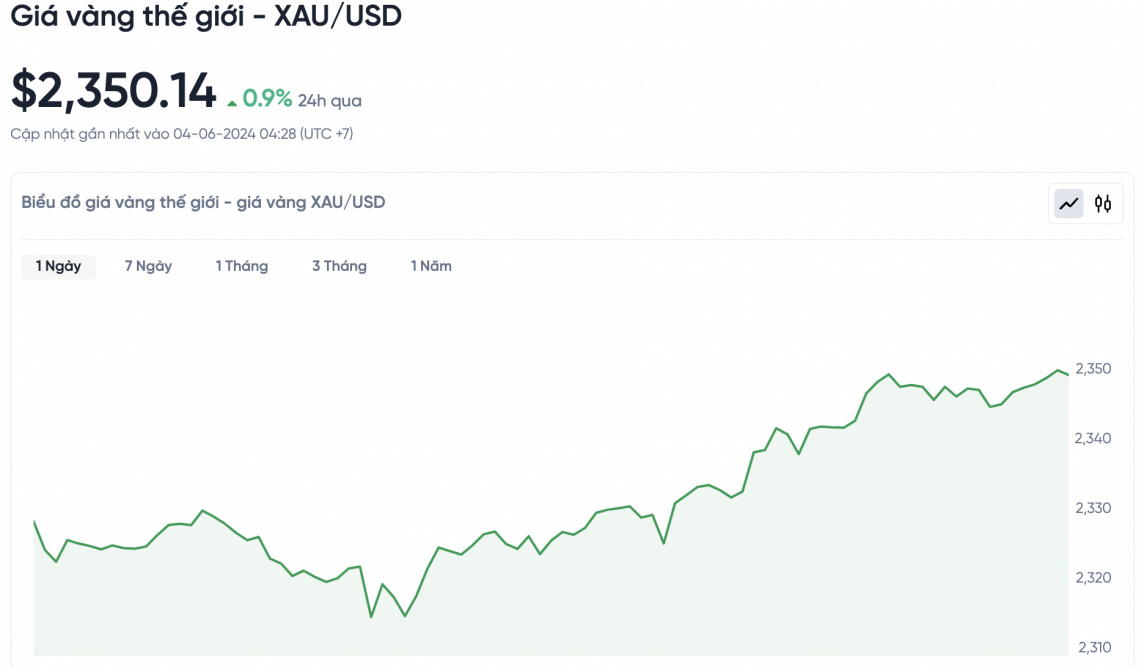This screenshot has height=667, width=1144.
Task: Show the 1 Tháng chart range
Action: coord(242,266)
